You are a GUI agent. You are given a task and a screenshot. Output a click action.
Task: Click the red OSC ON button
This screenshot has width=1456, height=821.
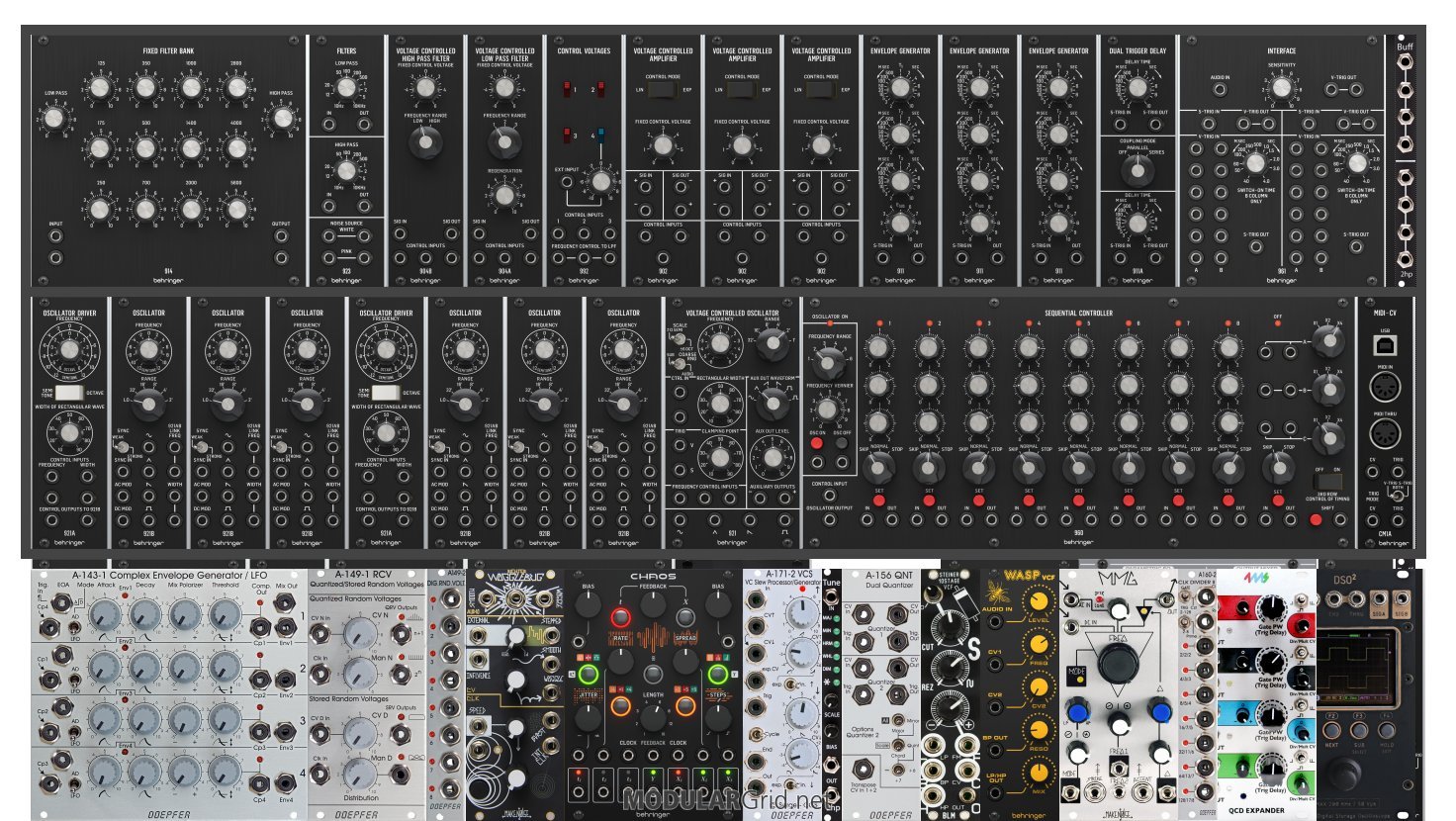coord(817,443)
